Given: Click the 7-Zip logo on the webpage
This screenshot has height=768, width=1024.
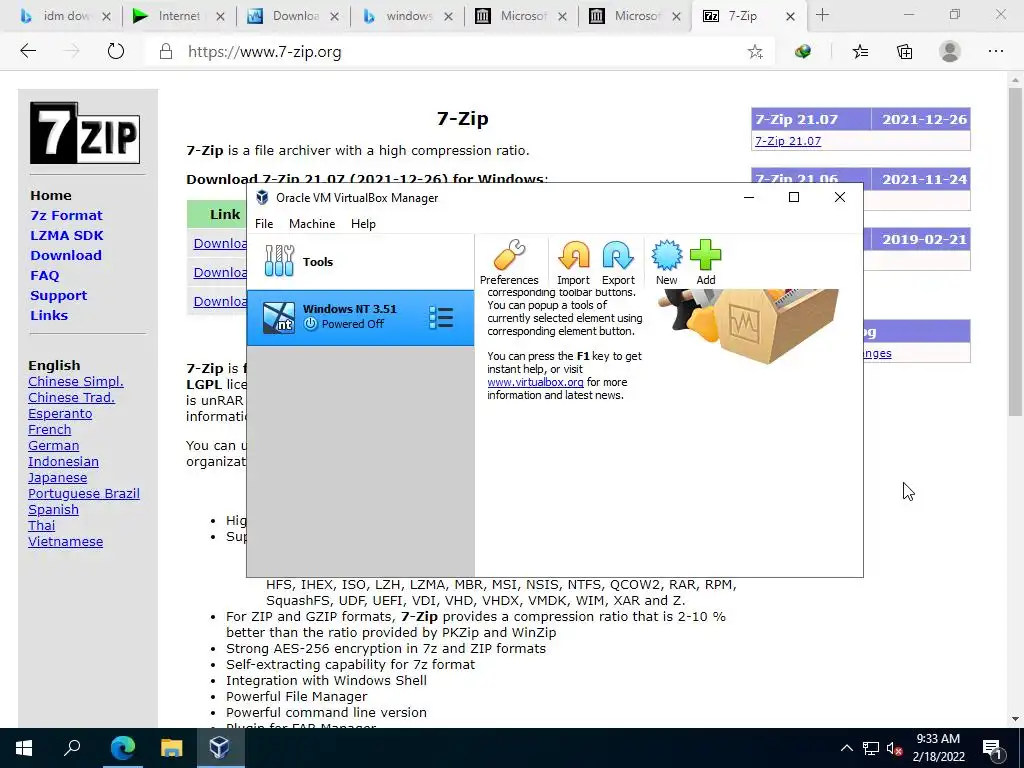Looking at the screenshot, I should (85, 133).
